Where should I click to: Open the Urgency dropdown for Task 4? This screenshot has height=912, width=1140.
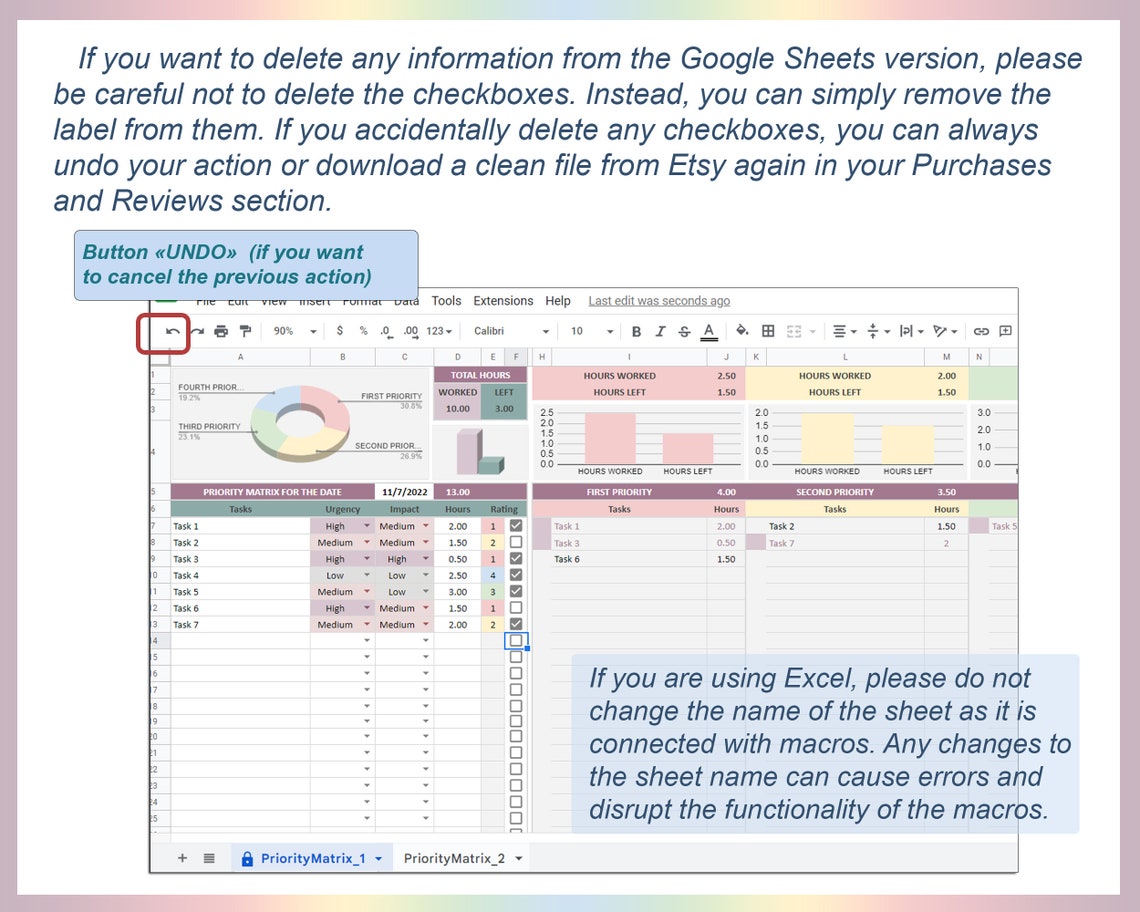click(366, 575)
